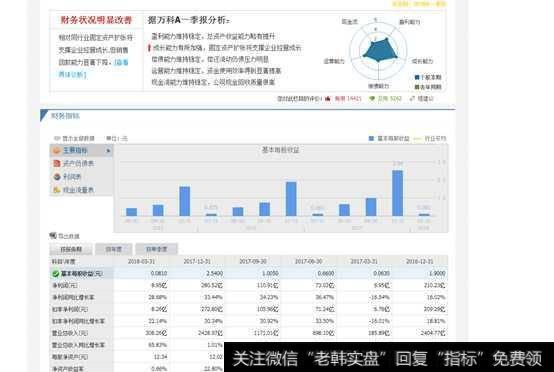Click the 导出数据 export icon
Viewport: 554px width, 372px height.
click(x=53, y=235)
